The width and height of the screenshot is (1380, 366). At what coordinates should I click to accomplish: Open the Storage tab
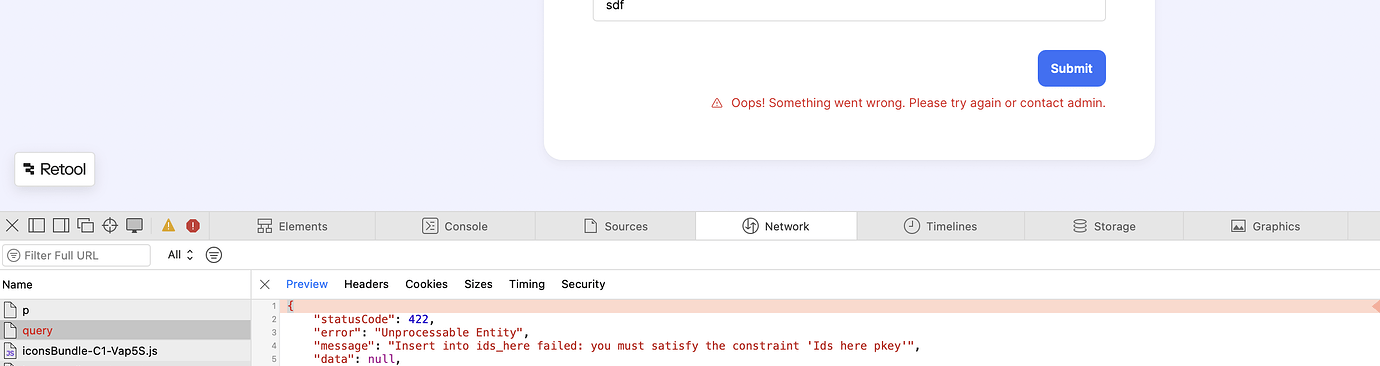coord(1104,226)
